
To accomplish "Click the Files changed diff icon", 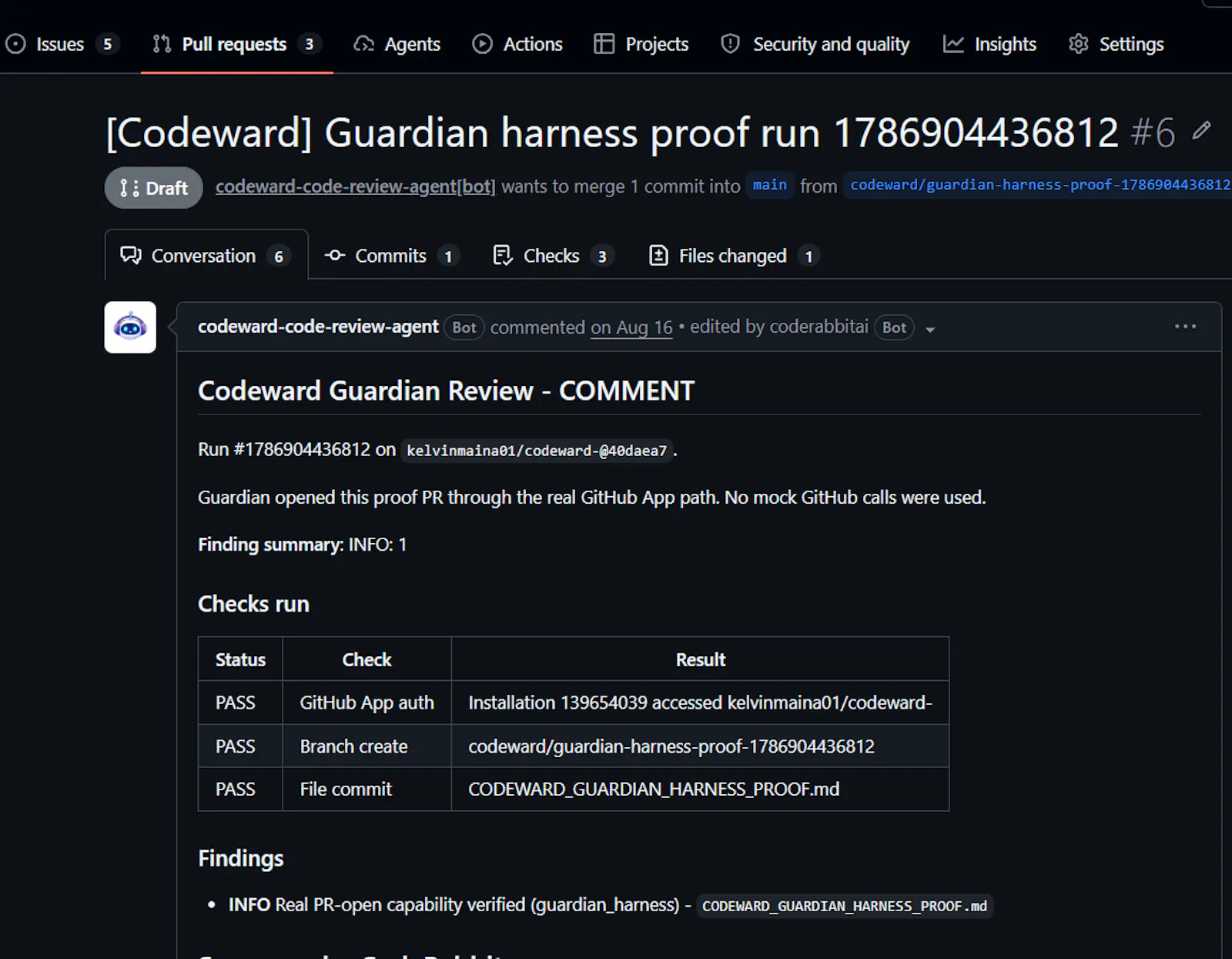I will tap(658, 256).
